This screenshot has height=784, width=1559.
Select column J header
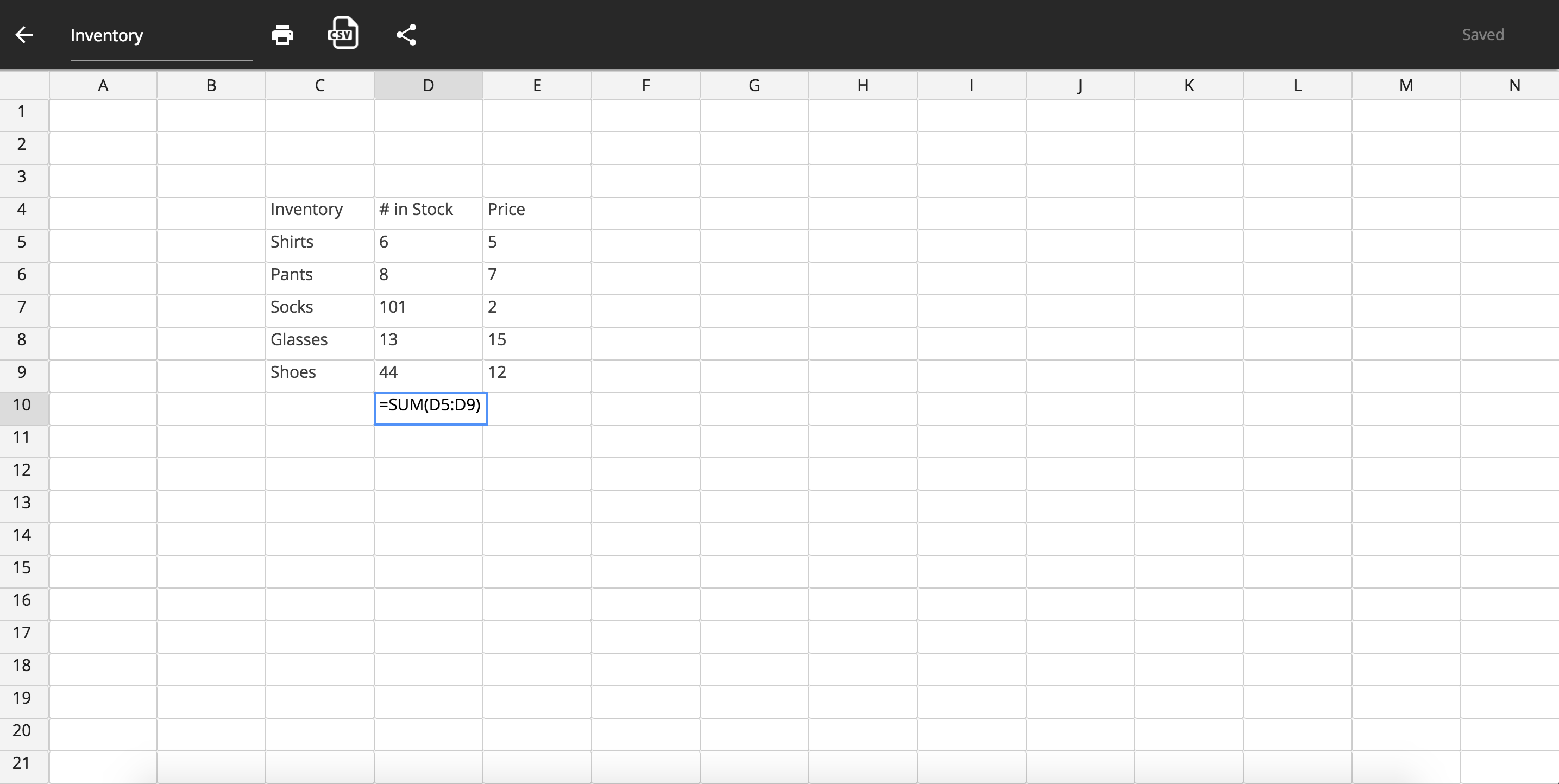[1080, 85]
